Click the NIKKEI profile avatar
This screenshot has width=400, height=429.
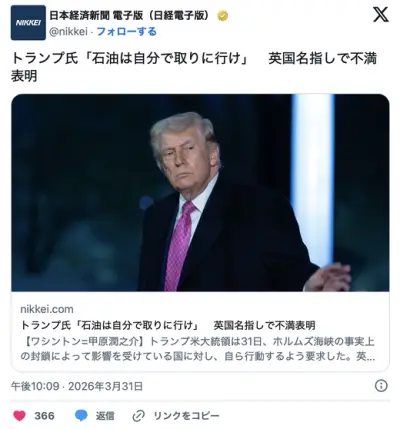click(28, 23)
